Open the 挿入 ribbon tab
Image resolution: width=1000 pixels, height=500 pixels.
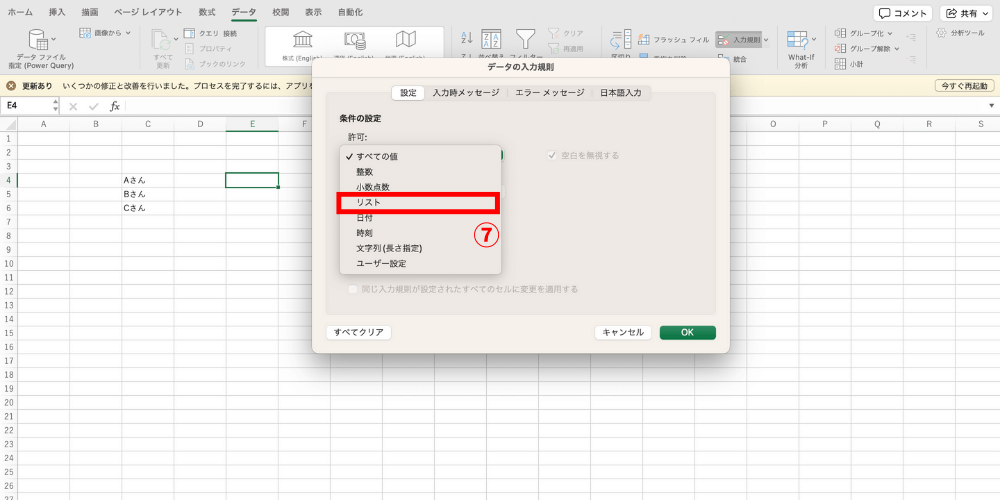pos(57,12)
